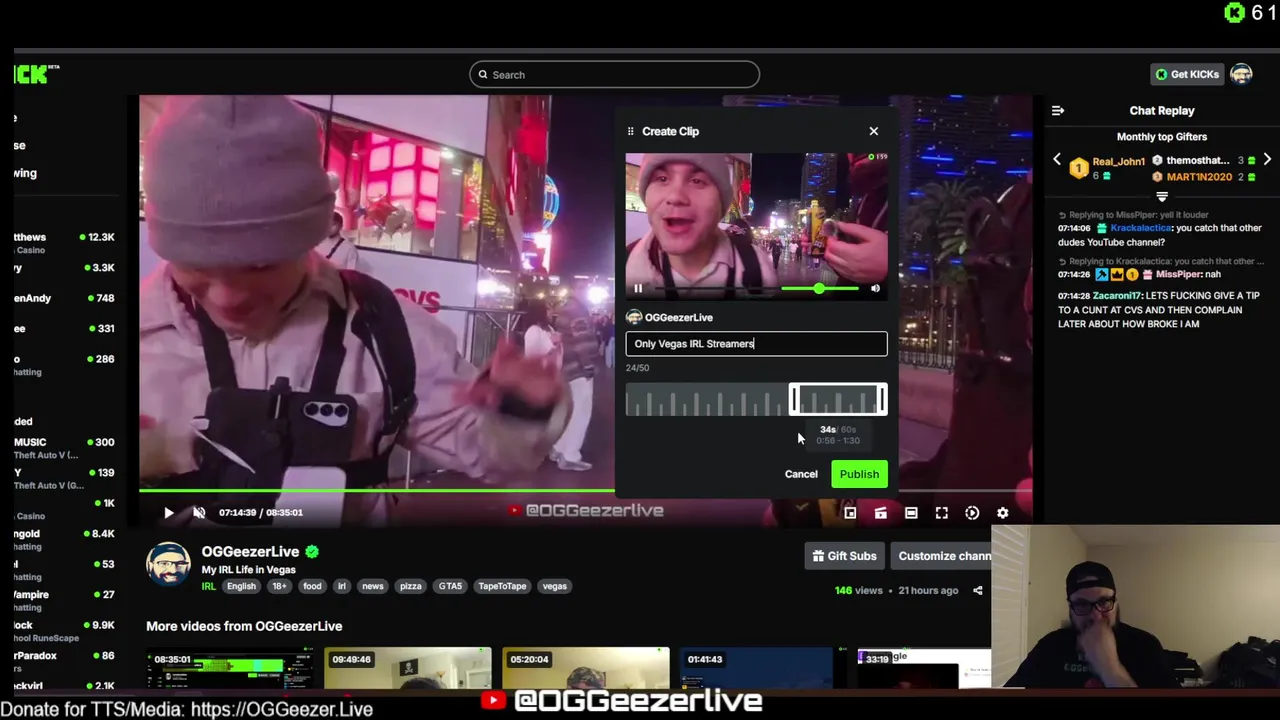Select the English tag

pos(241,586)
